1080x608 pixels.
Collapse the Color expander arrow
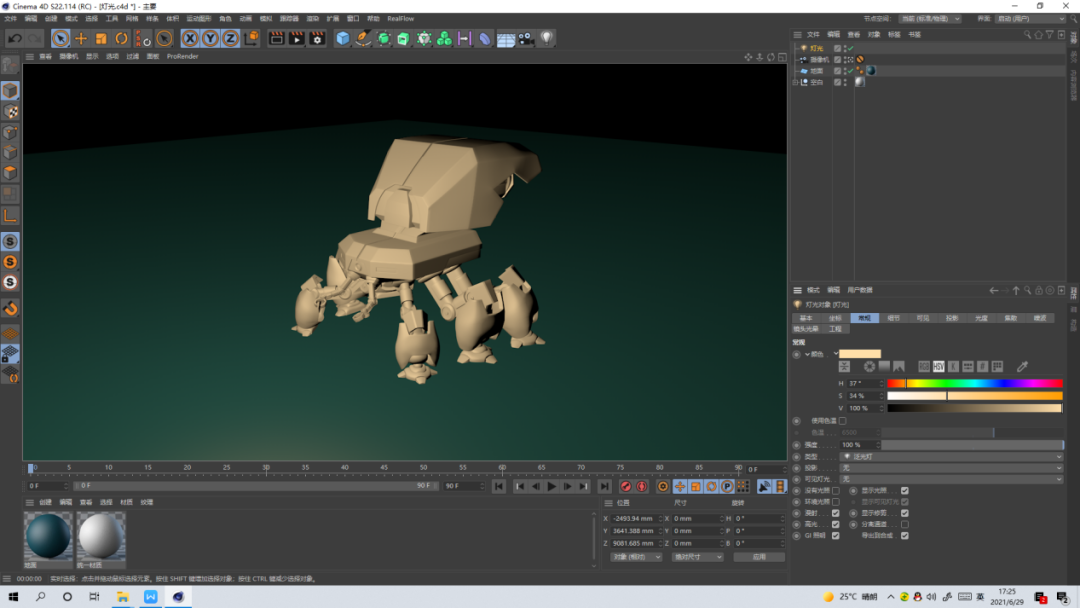[x=807, y=354]
